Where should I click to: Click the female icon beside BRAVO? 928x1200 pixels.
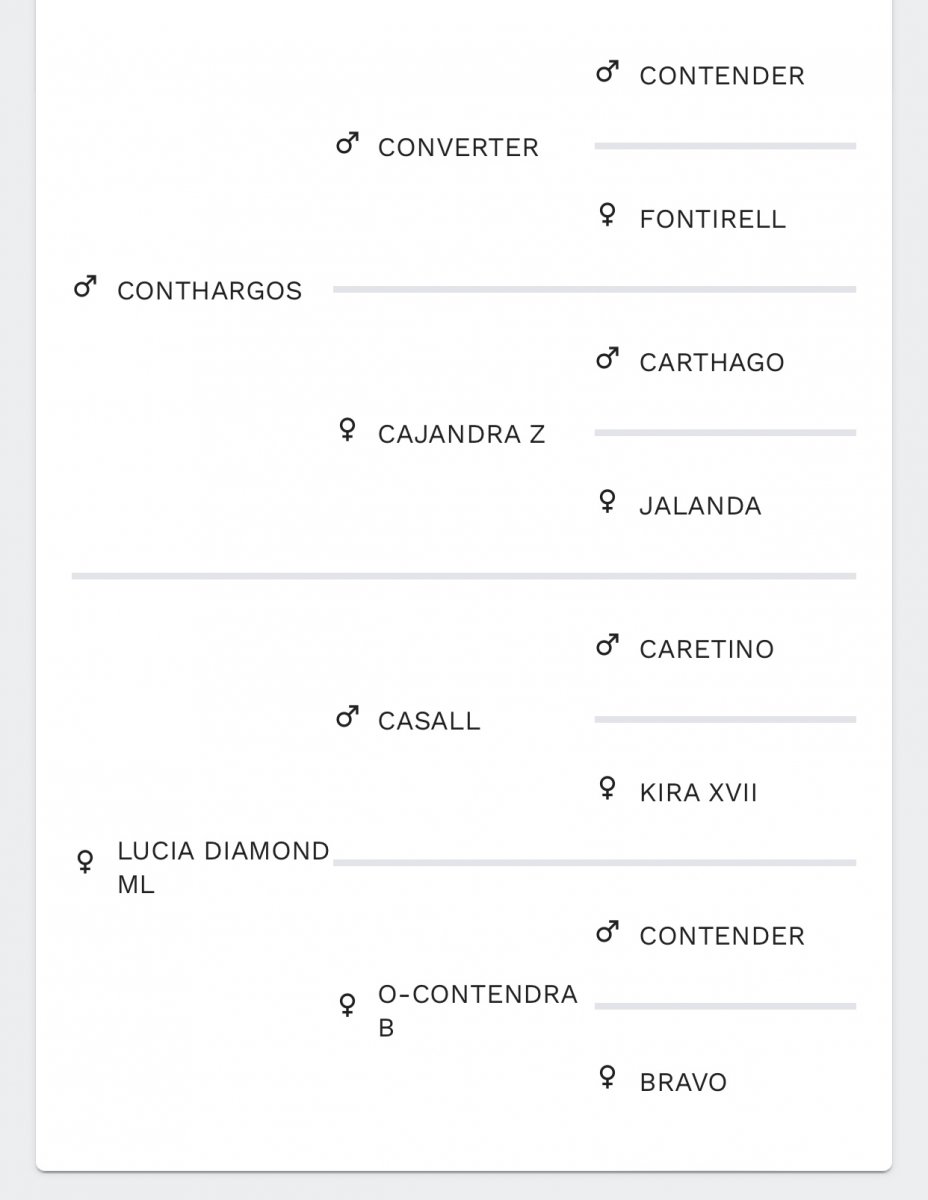click(607, 1077)
